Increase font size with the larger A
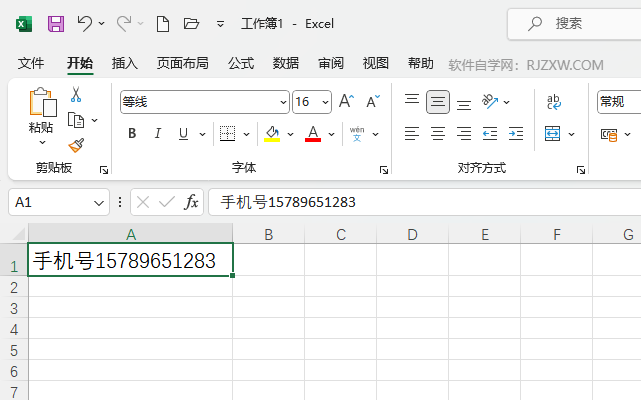641x400 pixels. 346,101
